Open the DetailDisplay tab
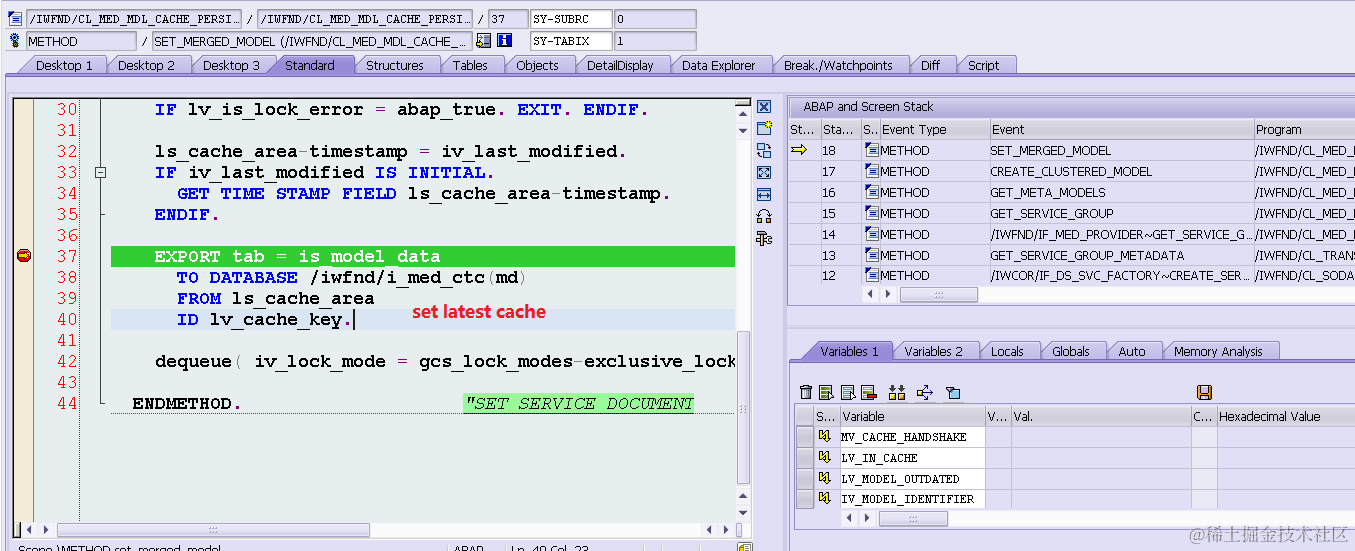 tap(620, 65)
